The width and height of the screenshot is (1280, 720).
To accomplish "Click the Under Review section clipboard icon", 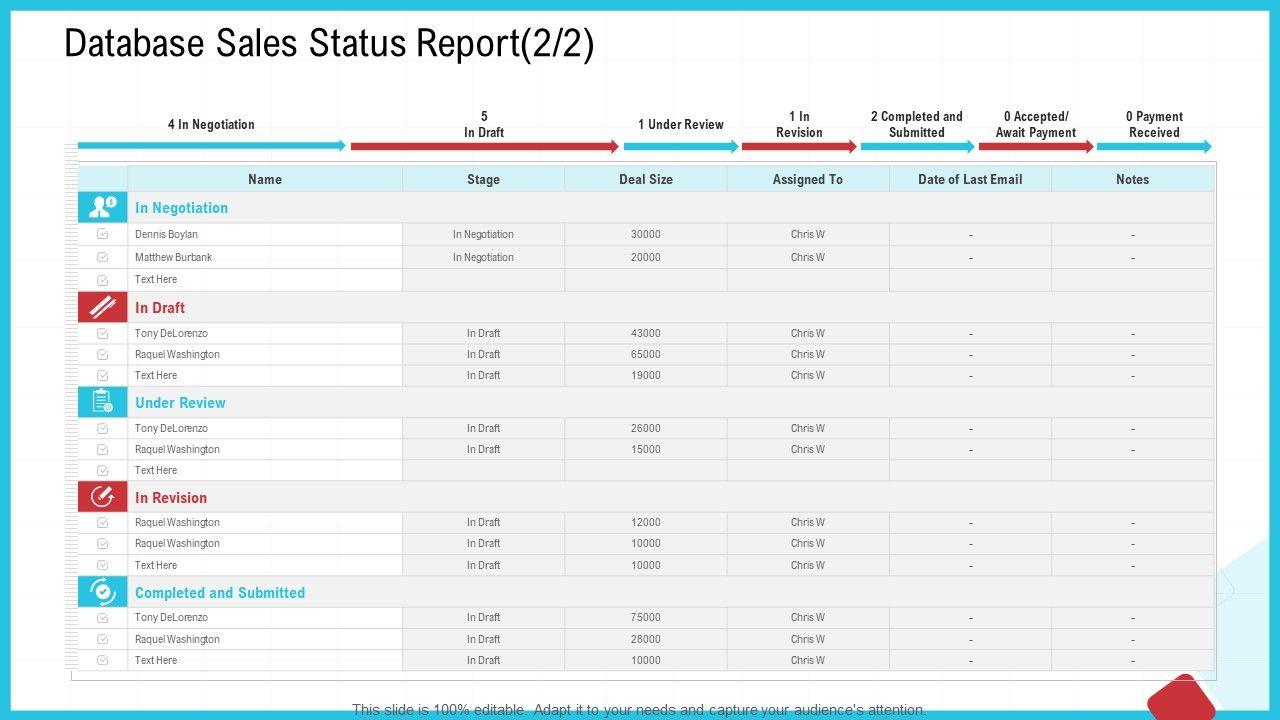I will (103, 402).
